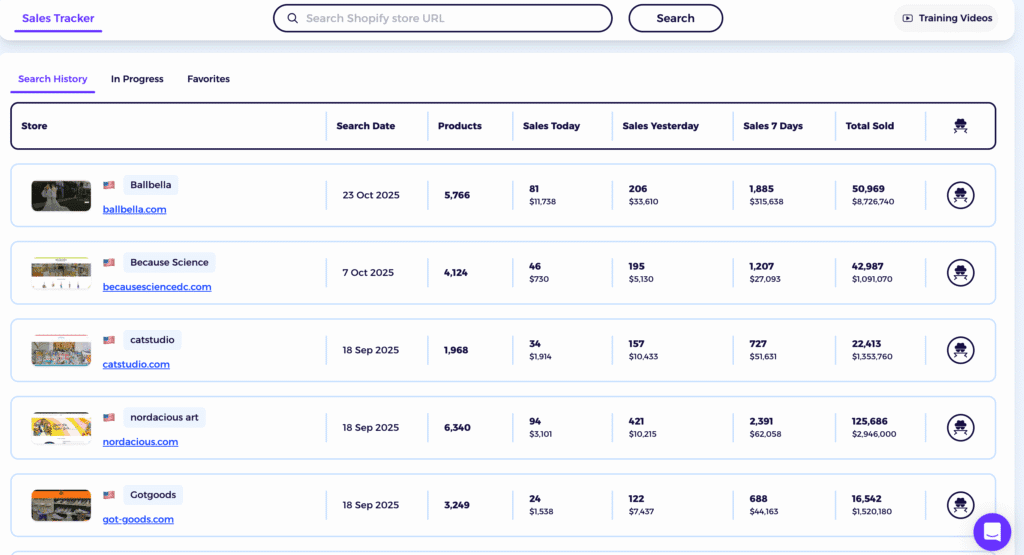The height and width of the screenshot is (555, 1024).
Task: Open ballbella.com link
Action: [135, 210]
